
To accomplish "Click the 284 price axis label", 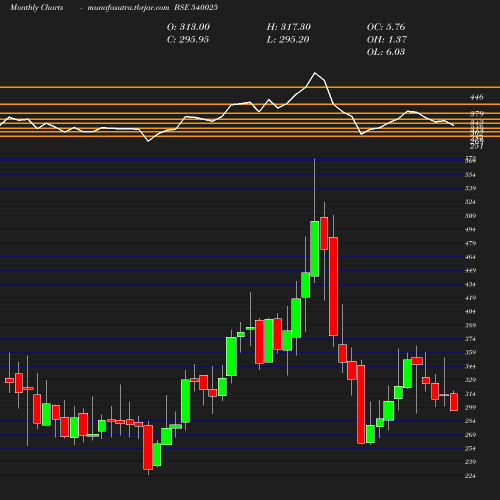I will [x=470, y=421].
